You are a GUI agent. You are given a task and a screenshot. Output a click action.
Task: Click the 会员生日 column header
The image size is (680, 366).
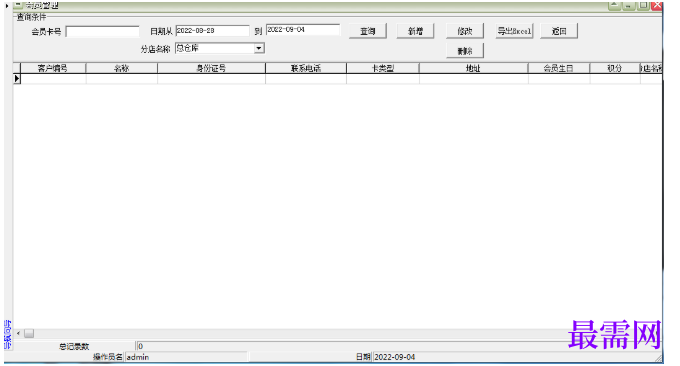click(559, 68)
